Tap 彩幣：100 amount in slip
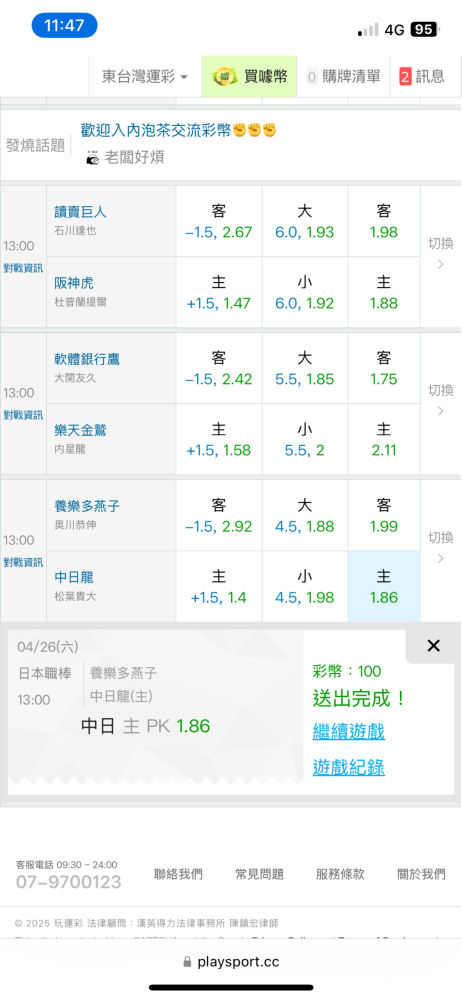The height and width of the screenshot is (1000, 462). click(x=347, y=671)
